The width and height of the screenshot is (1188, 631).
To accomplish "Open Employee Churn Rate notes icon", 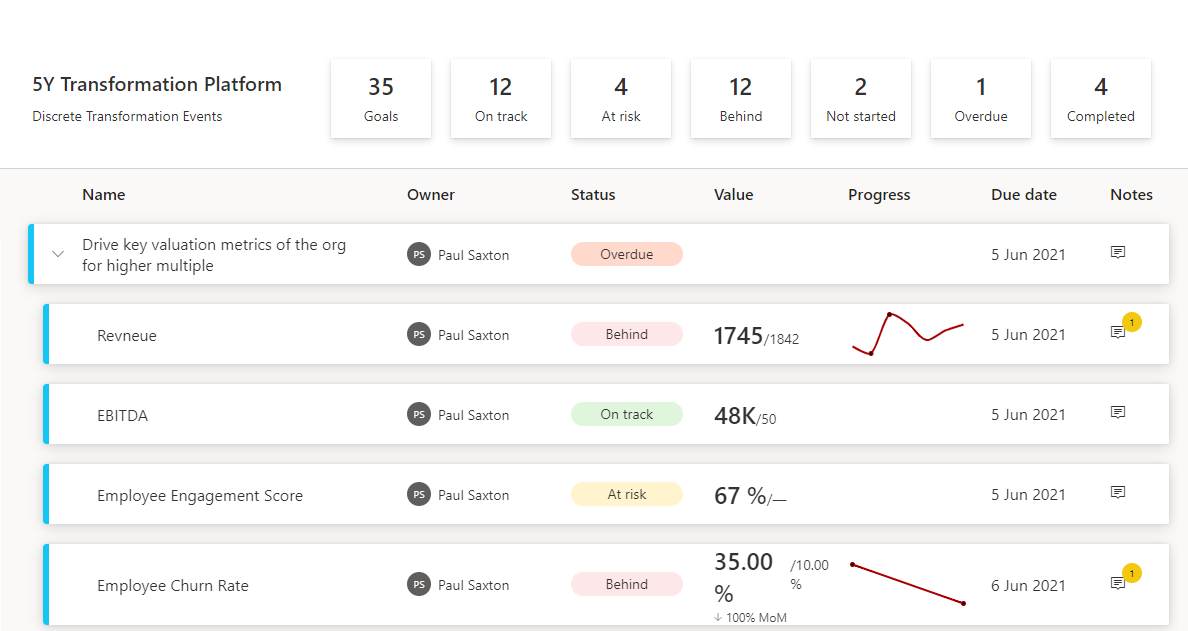I will [1118, 584].
